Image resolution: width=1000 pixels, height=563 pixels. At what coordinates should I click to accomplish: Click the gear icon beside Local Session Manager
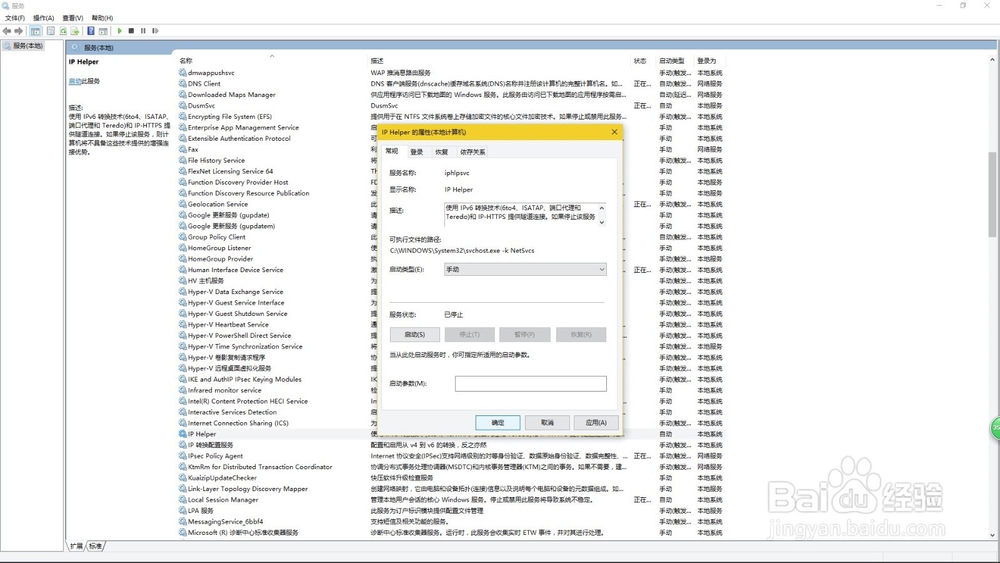click(x=182, y=499)
